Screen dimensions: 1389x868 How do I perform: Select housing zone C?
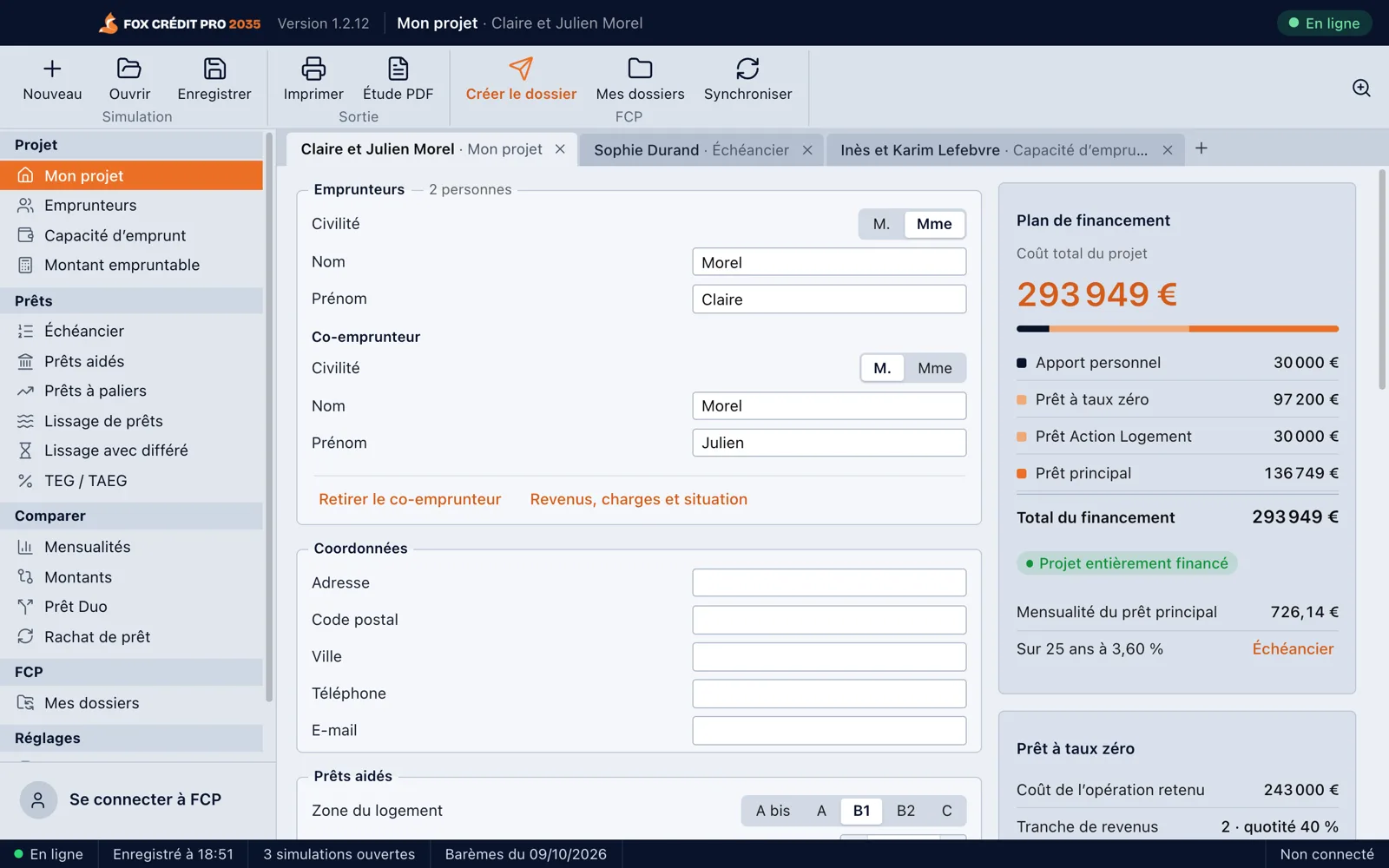(x=946, y=811)
